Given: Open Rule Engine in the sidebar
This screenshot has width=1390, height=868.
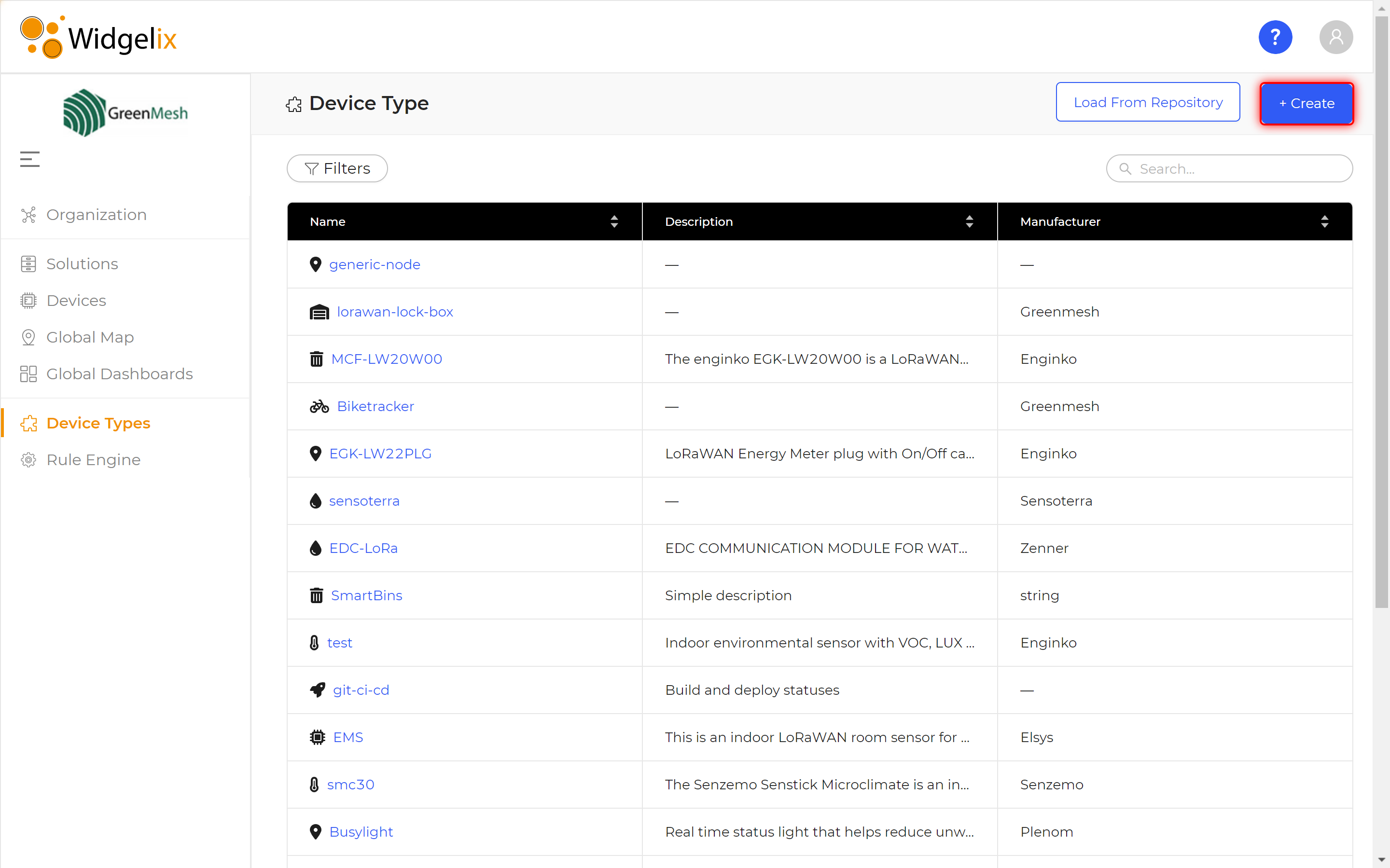Looking at the screenshot, I should coord(93,460).
